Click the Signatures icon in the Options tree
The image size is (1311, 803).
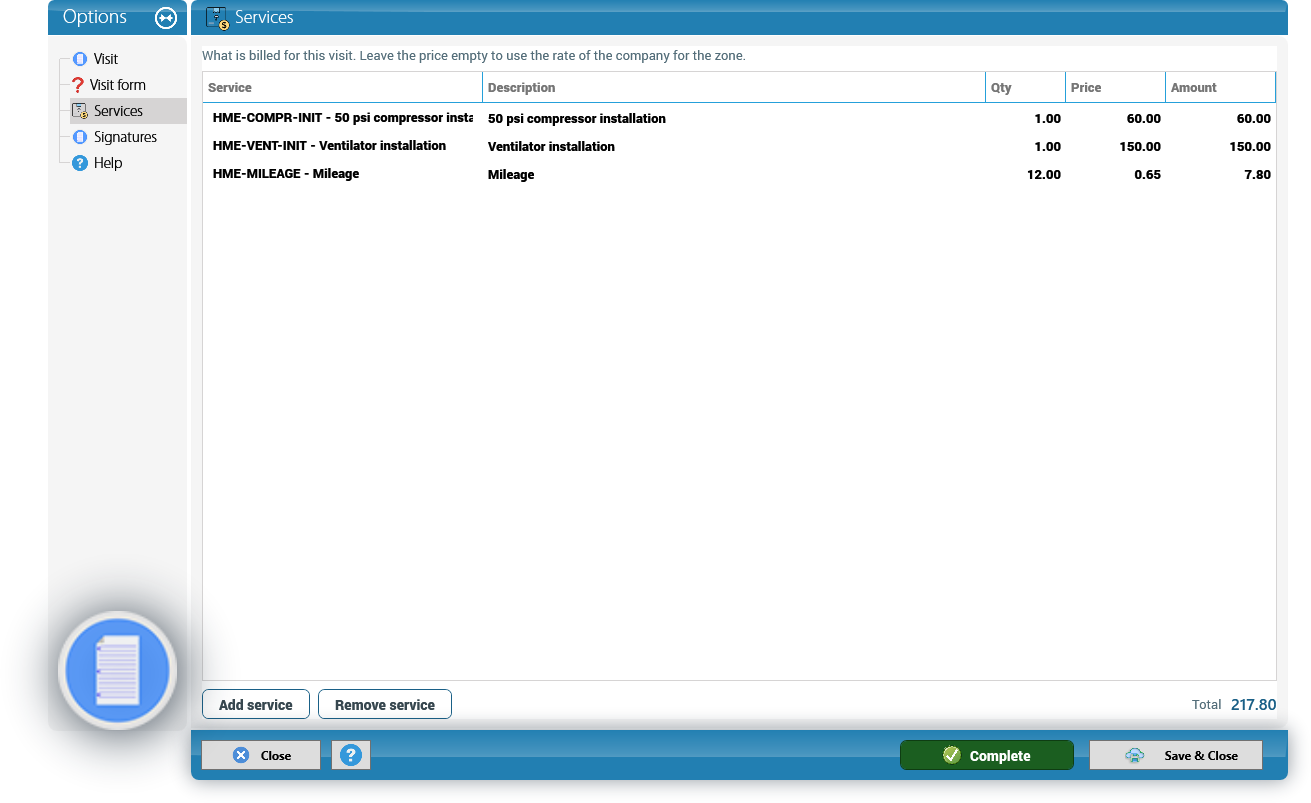(x=80, y=137)
